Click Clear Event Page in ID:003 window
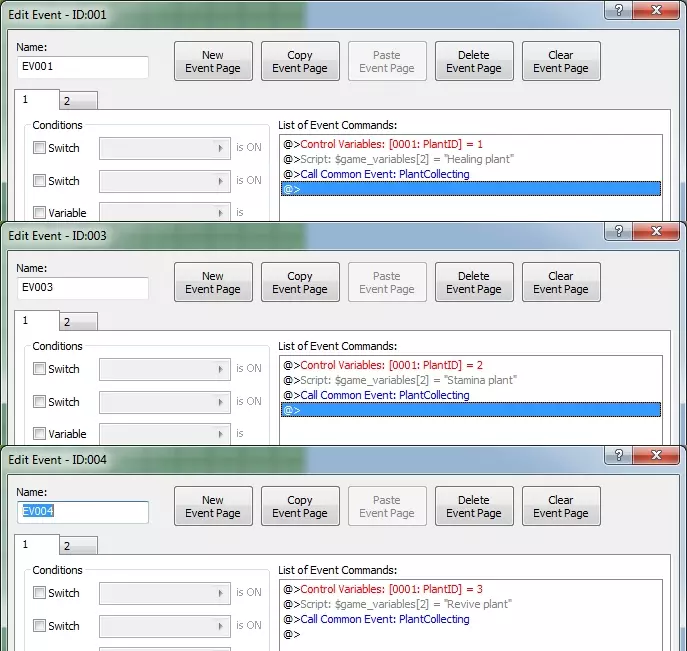Viewport: 687px width, 651px height. [561, 283]
